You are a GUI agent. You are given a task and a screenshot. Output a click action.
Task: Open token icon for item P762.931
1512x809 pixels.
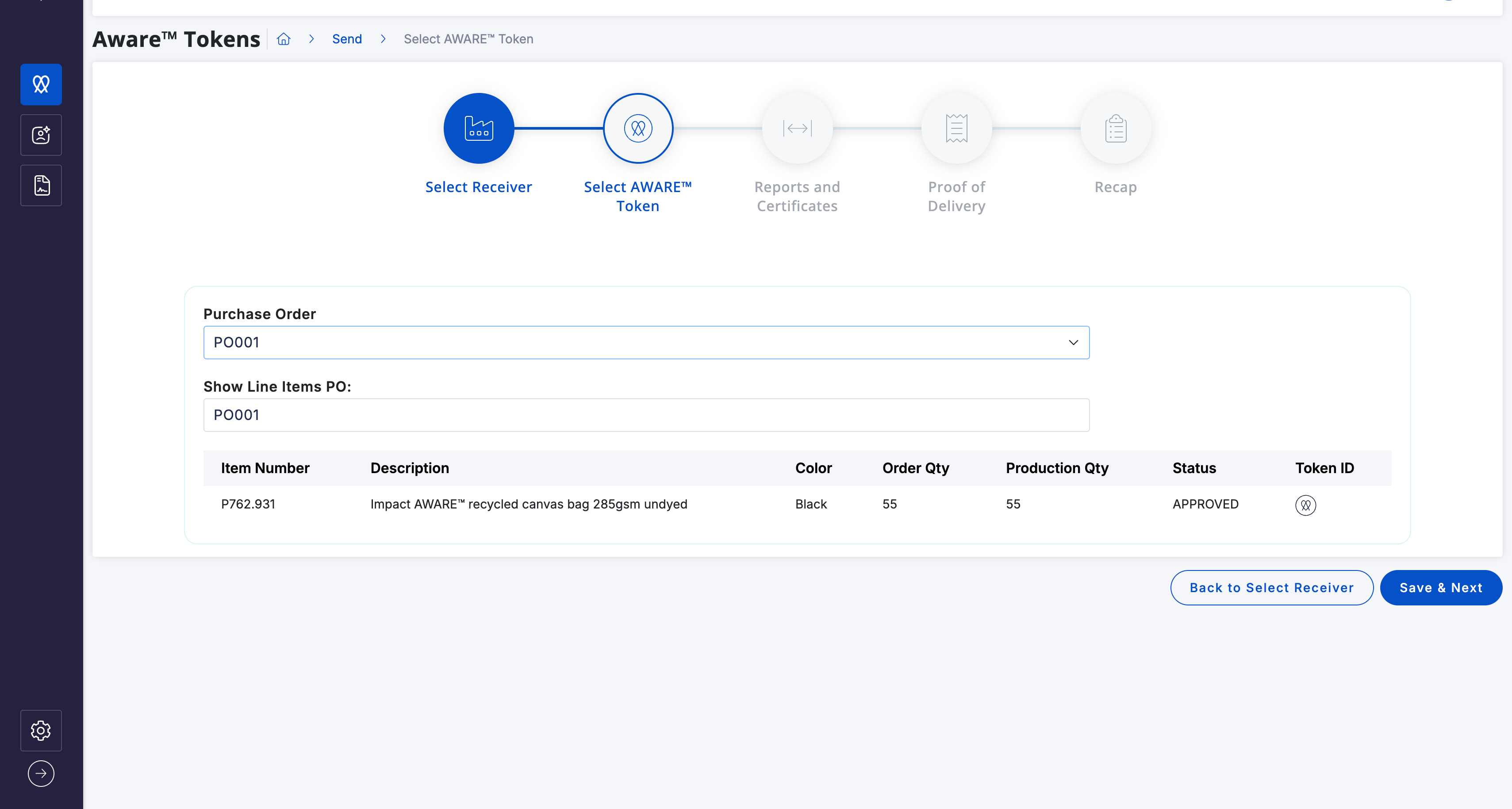coord(1305,505)
